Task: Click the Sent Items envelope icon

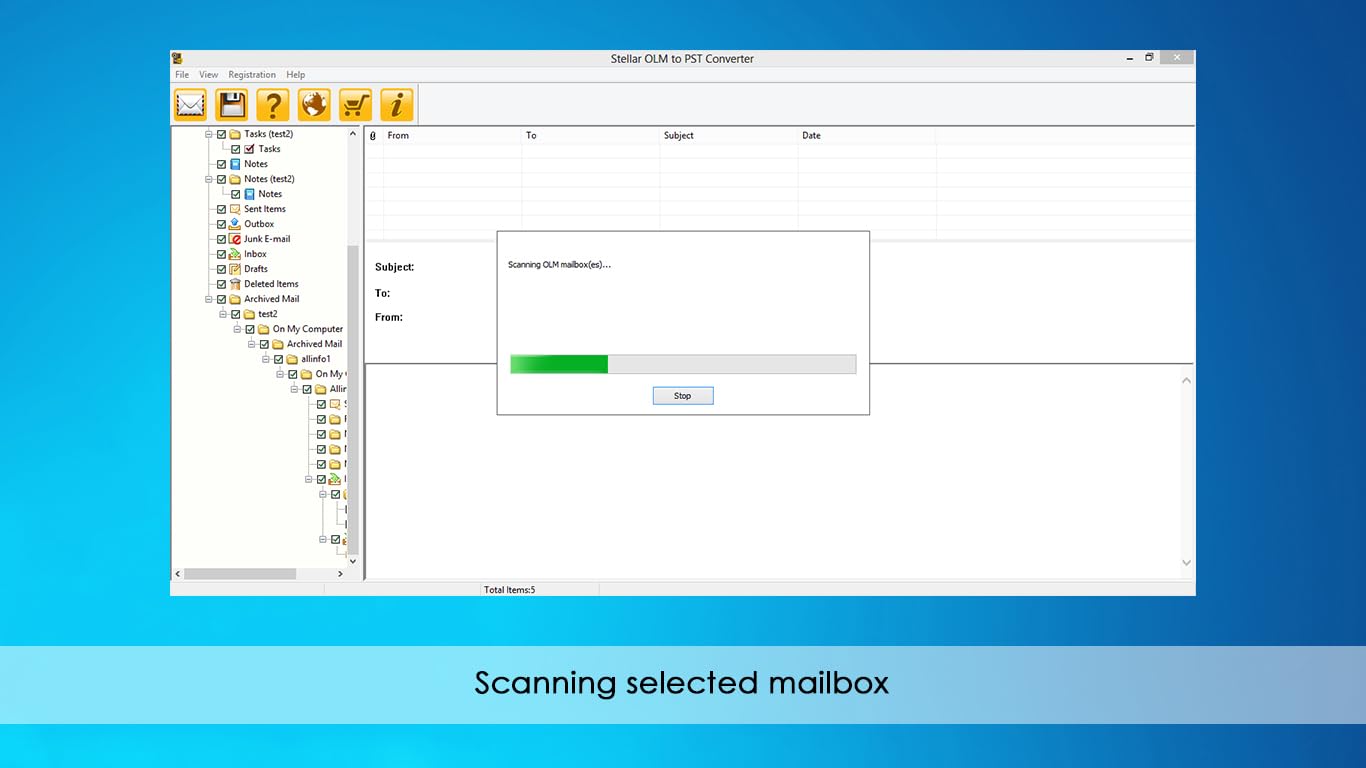Action: [235, 209]
